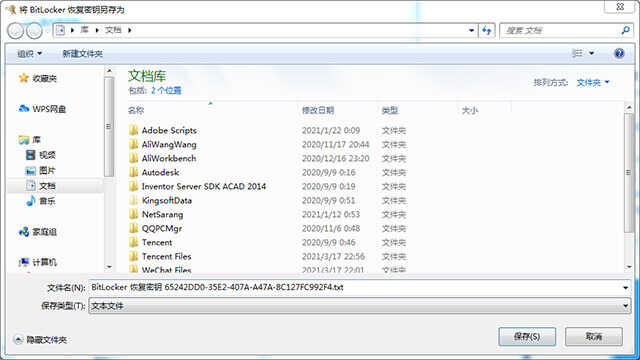The height and width of the screenshot is (360, 640).
Task: Click the help question mark icon
Action: pyautogui.click(x=619, y=53)
